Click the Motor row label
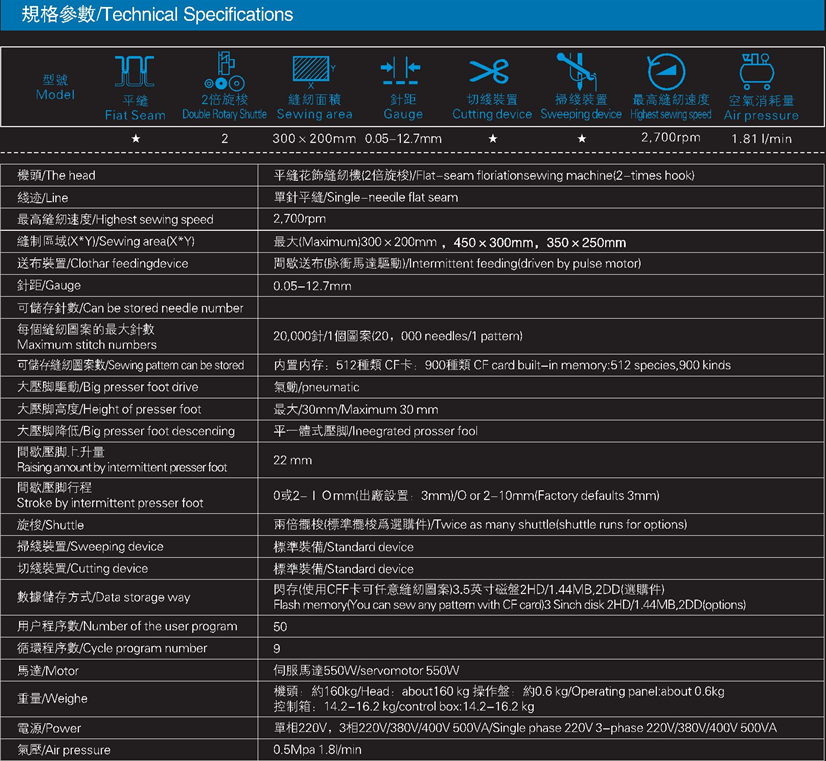 [48, 671]
